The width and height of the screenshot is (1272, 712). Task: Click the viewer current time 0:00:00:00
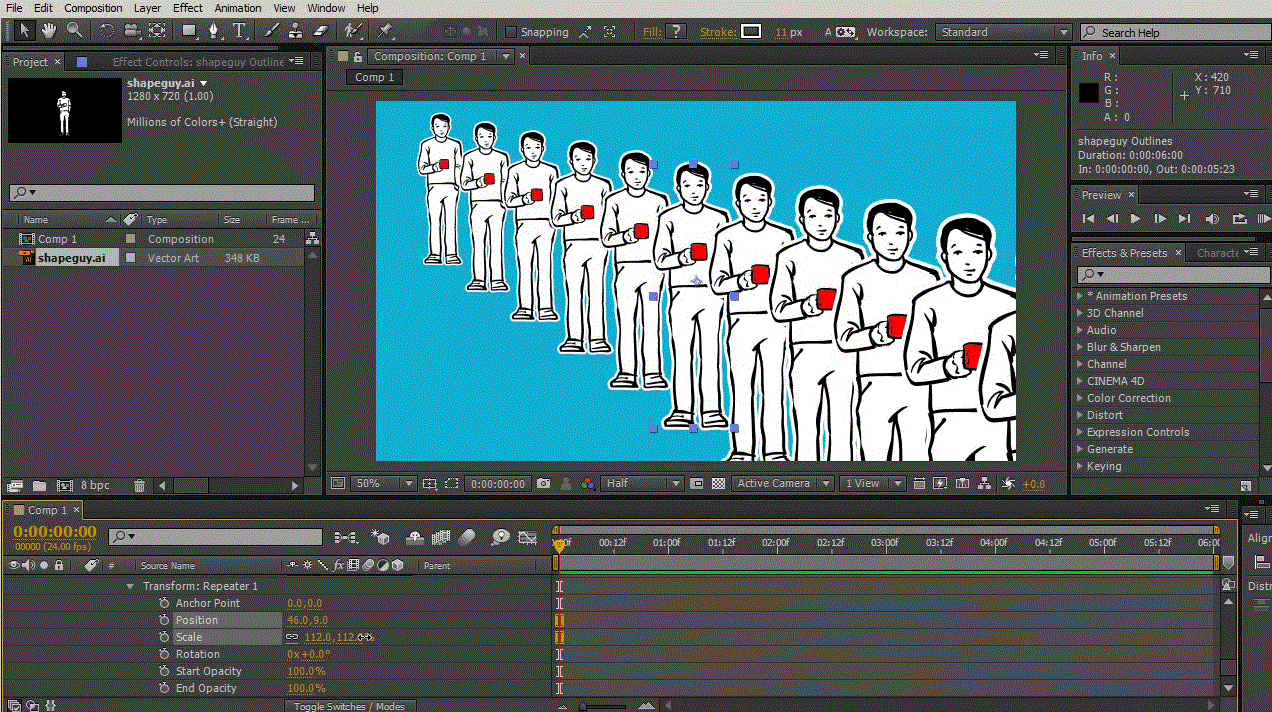498,483
